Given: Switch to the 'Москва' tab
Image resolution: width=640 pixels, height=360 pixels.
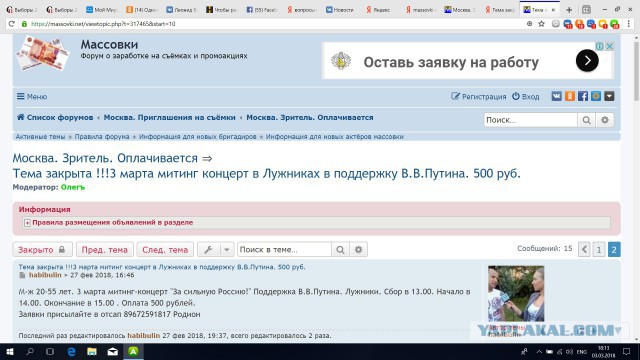Looking at the screenshot, I should click(459, 9).
